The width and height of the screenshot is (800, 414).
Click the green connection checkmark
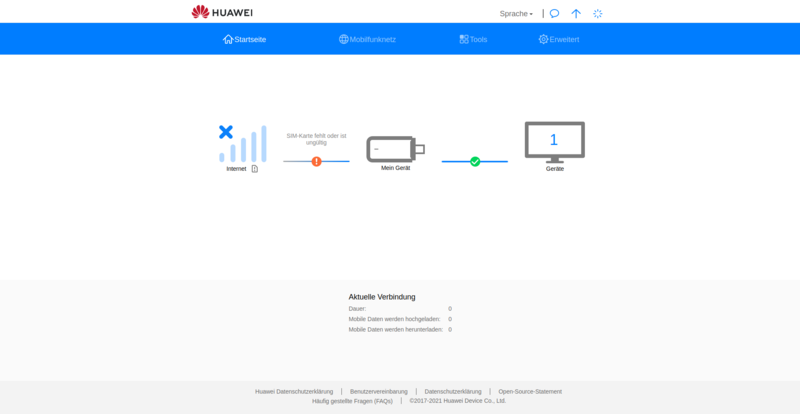pyautogui.click(x=475, y=161)
